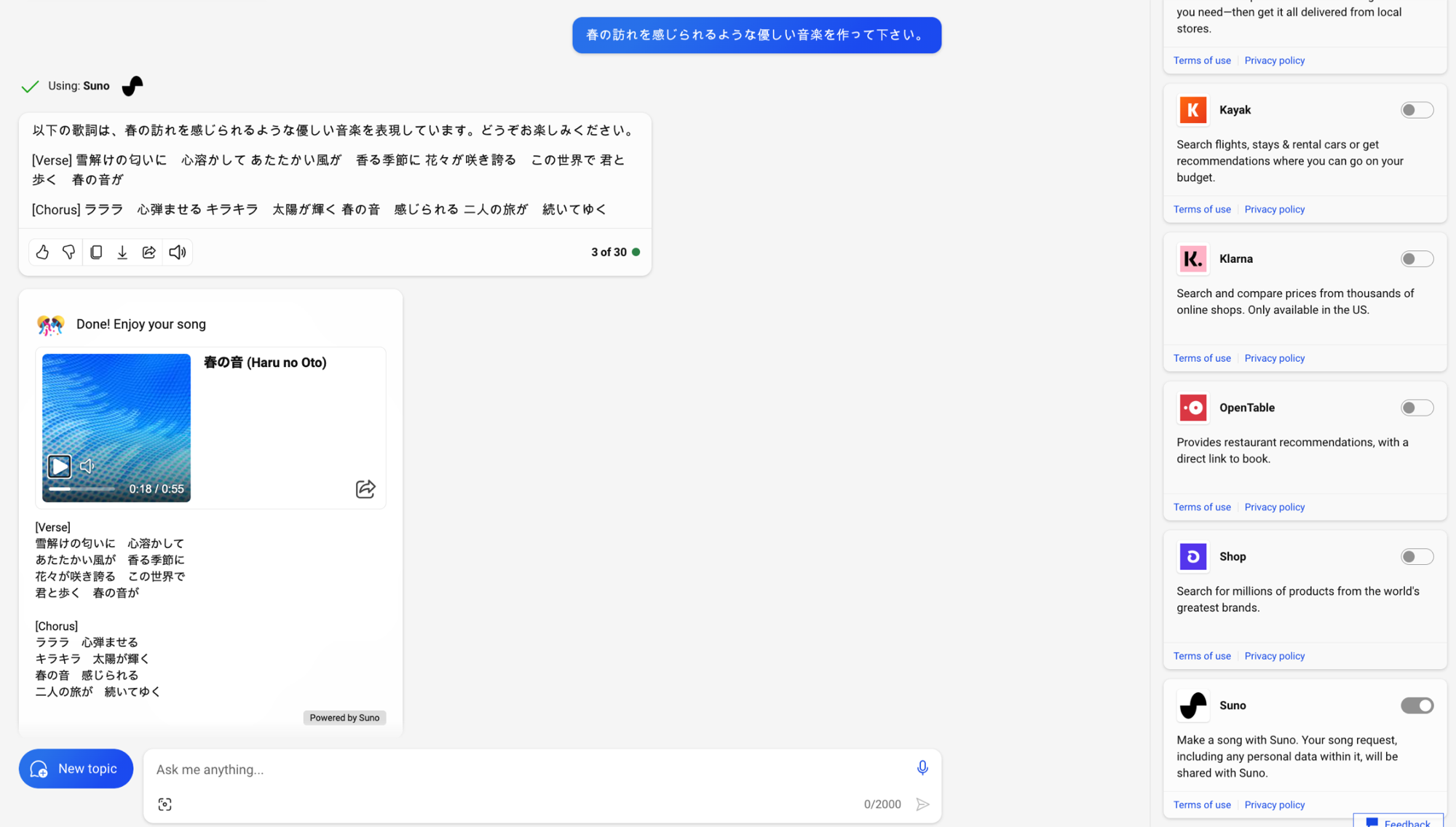Download the response with export icon

(x=122, y=252)
